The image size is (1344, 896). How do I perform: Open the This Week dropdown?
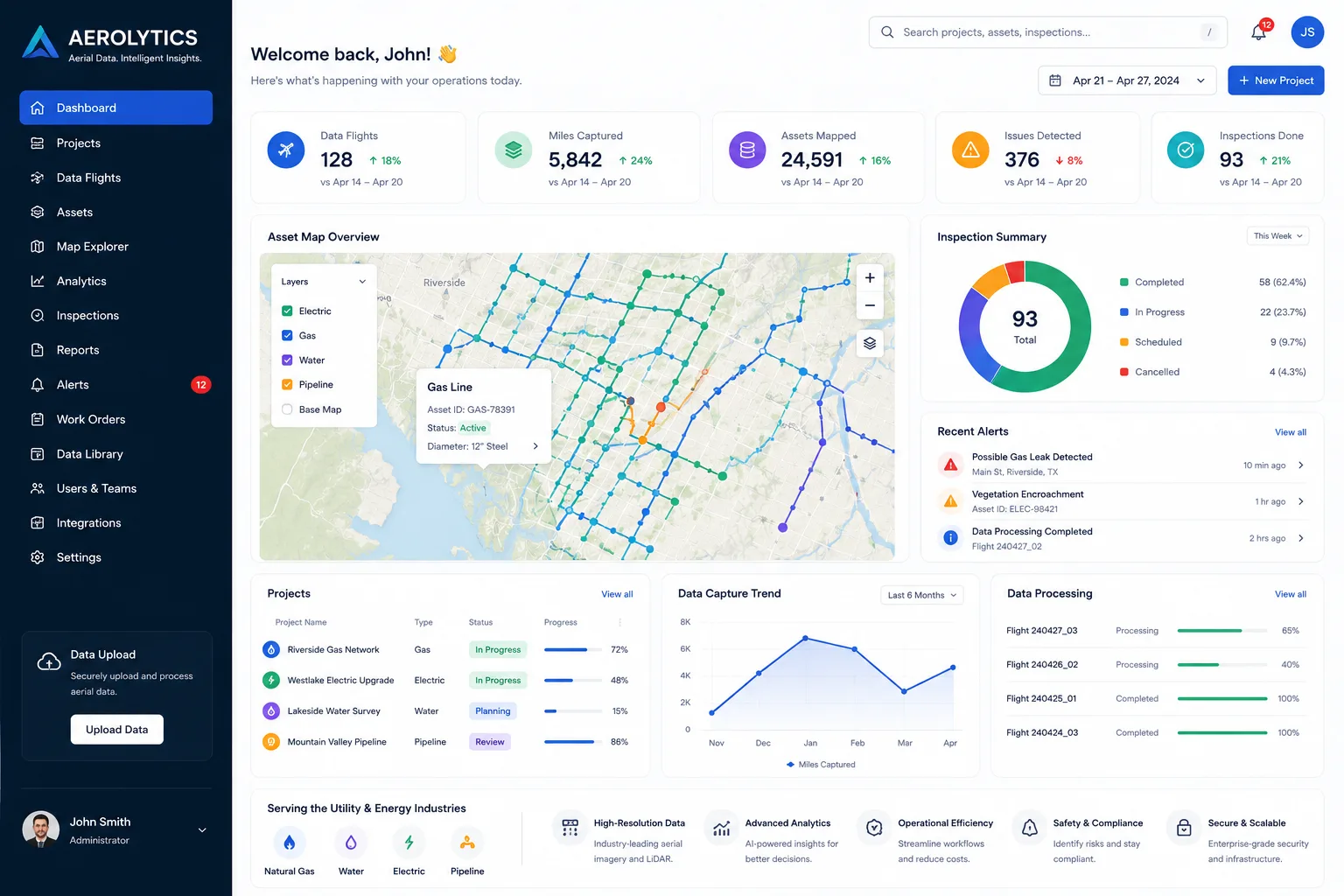point(1277,236)
